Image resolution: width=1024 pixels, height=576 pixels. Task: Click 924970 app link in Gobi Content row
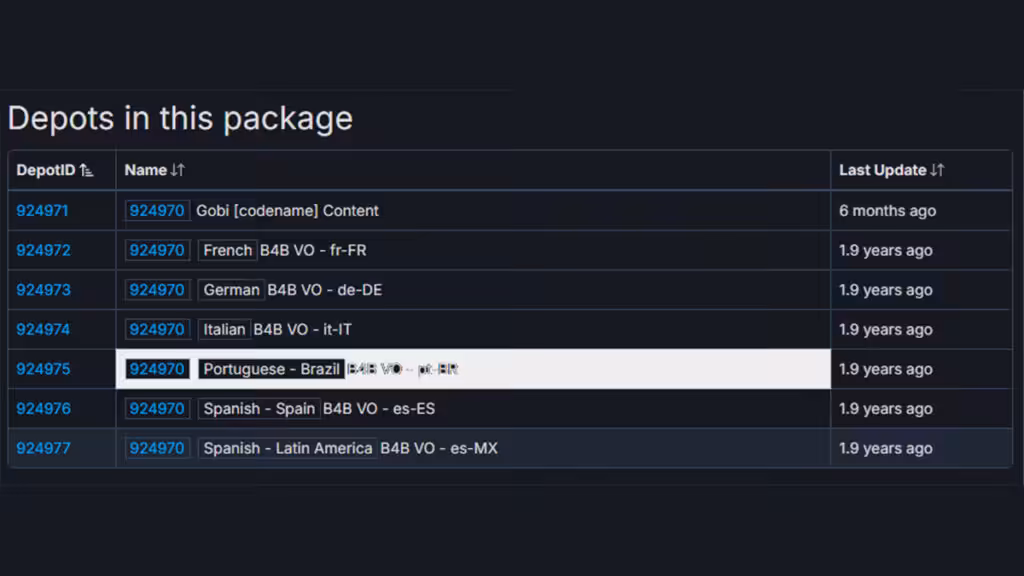click(157, 211)
